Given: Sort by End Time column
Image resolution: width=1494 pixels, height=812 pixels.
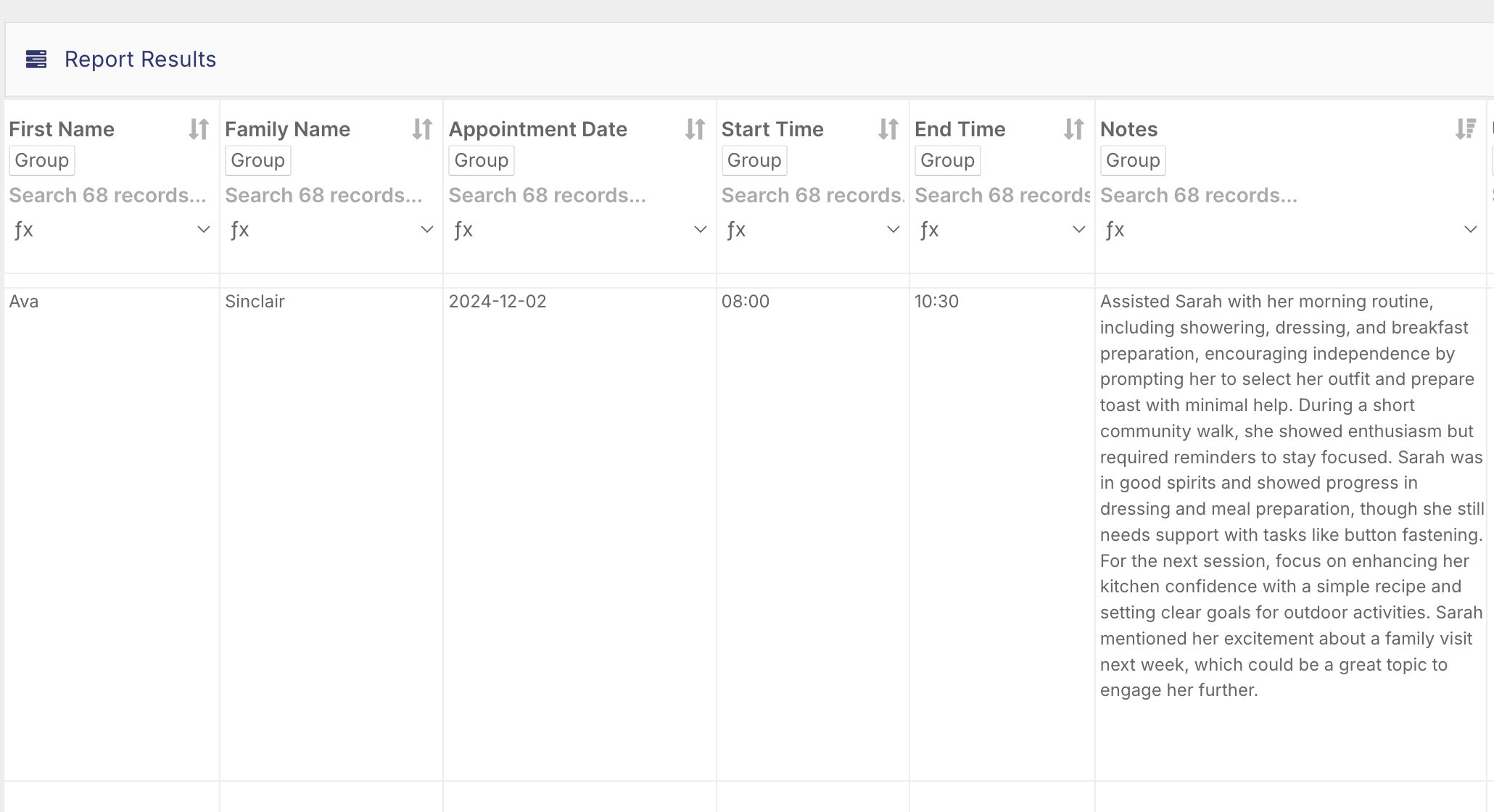Looking at the screenshot, I should click(x=1074, y=129).
